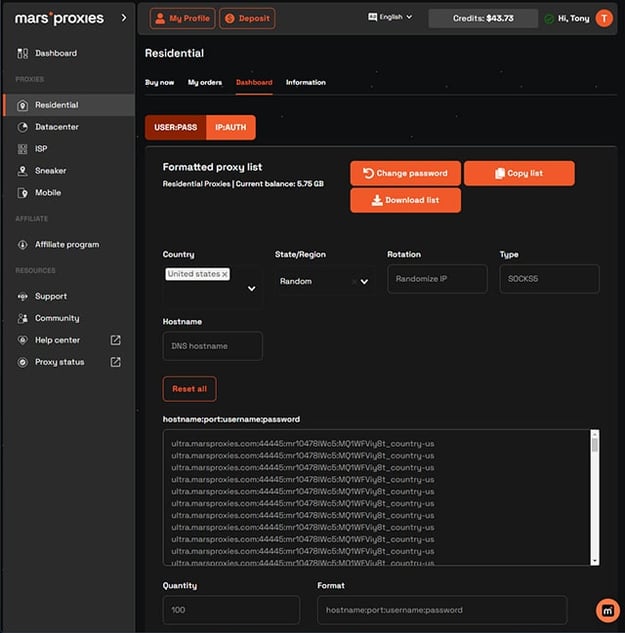625x633 pixels.
Task: Open the Type SOCKS5 selector
Action: pos(549,279)
